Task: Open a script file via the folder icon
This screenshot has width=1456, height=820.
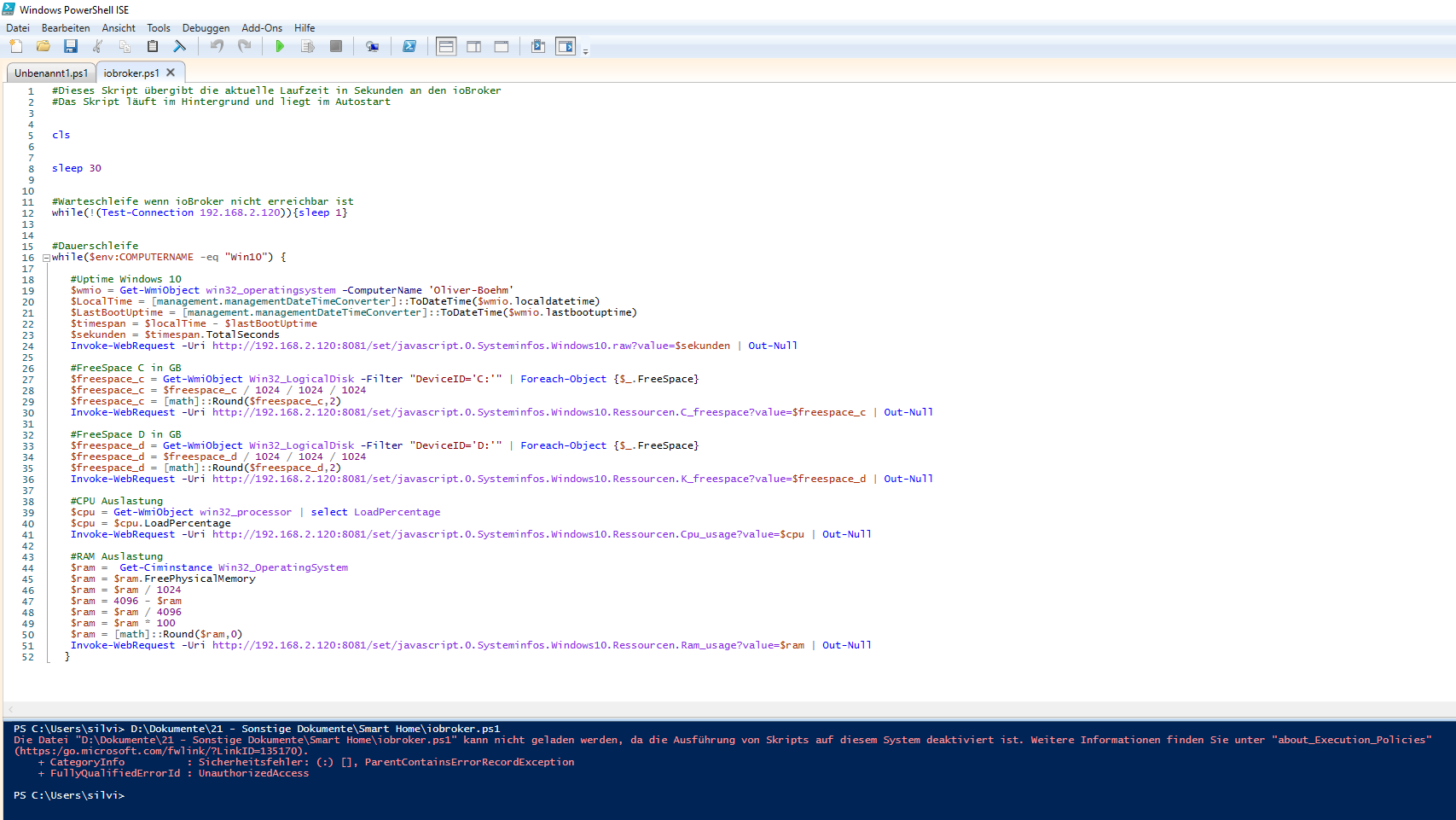Action: tap(44, 46)
